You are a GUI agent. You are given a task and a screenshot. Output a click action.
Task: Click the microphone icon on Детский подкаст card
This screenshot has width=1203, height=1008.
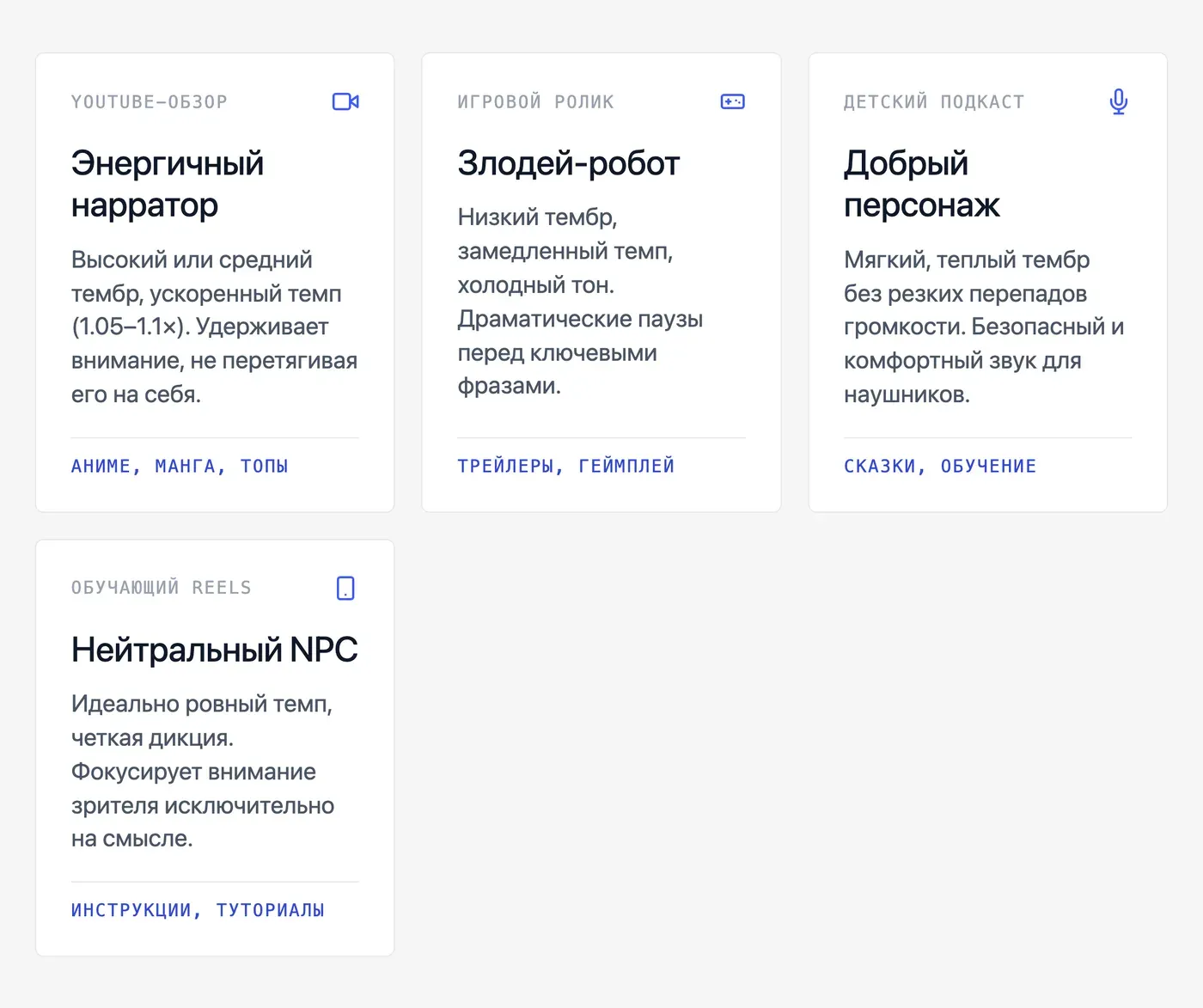[x=1119, y=101]
